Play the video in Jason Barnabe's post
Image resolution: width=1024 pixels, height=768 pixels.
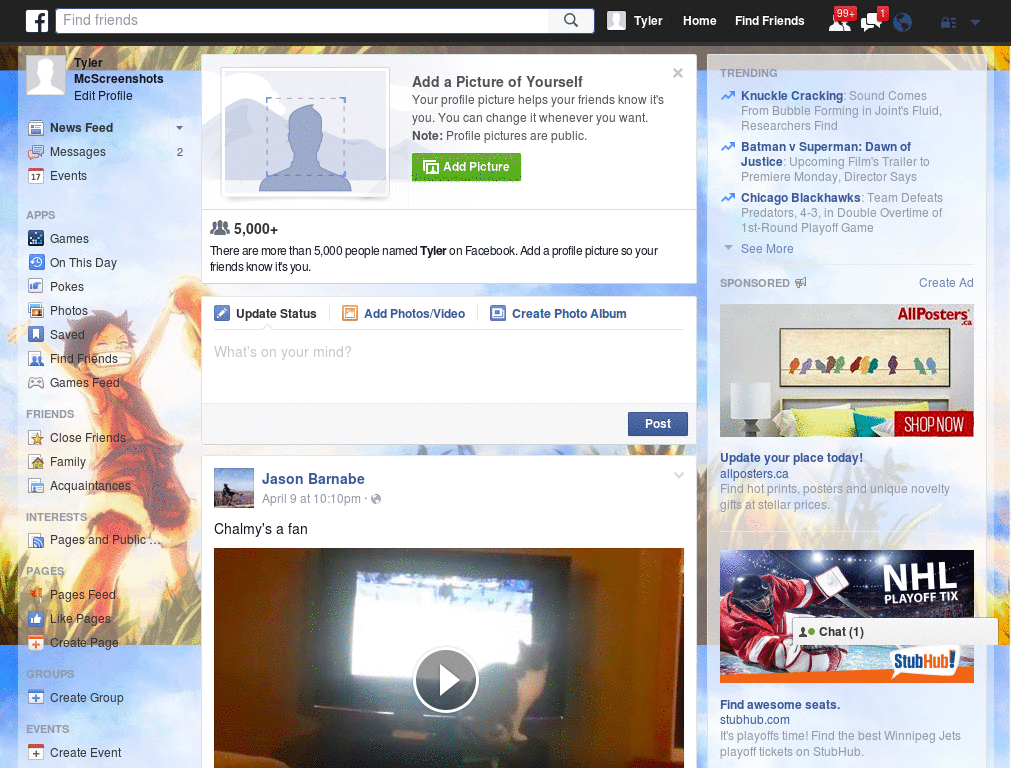446,680
